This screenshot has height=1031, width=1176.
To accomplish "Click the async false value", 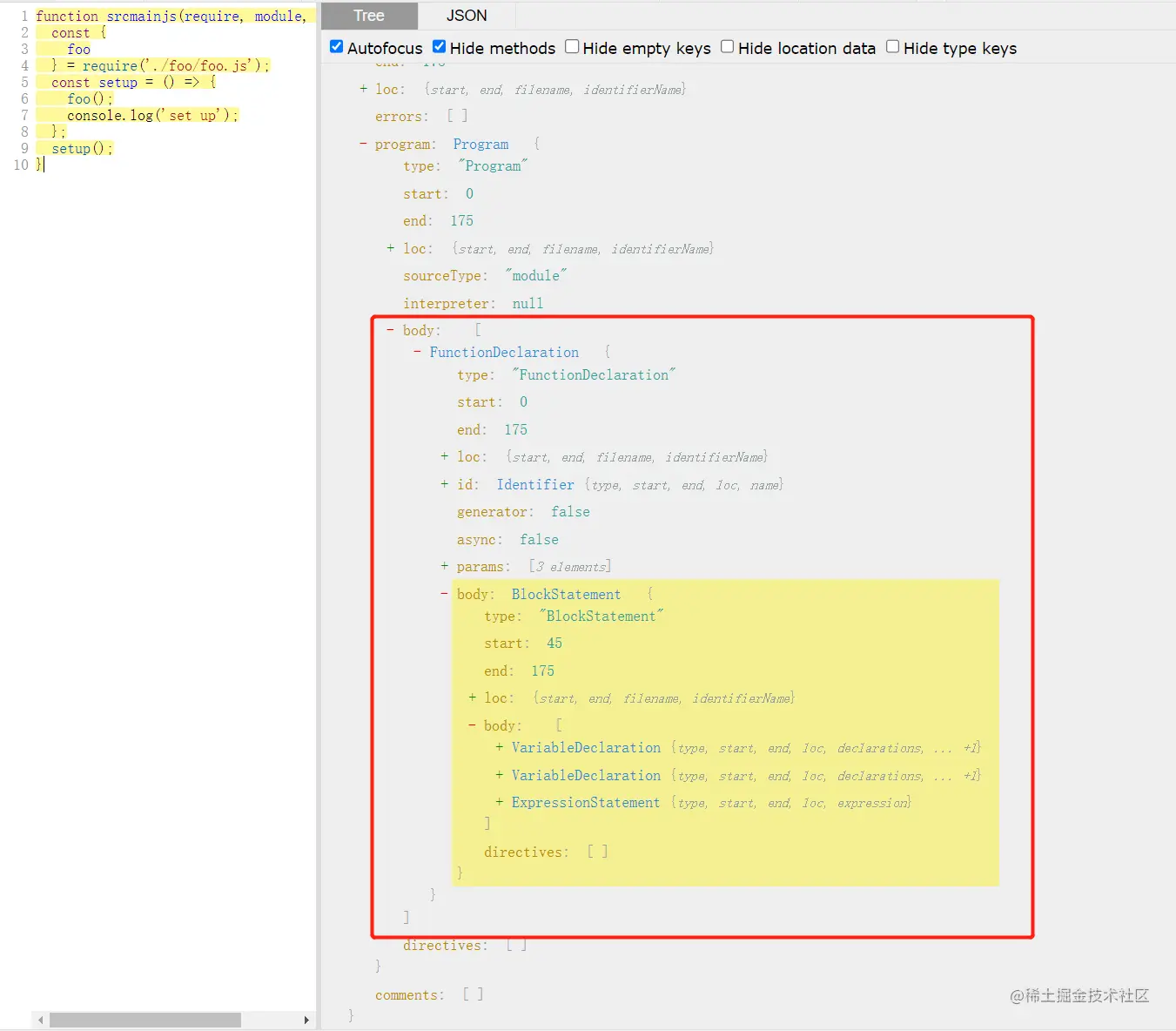I will point(539,539).
